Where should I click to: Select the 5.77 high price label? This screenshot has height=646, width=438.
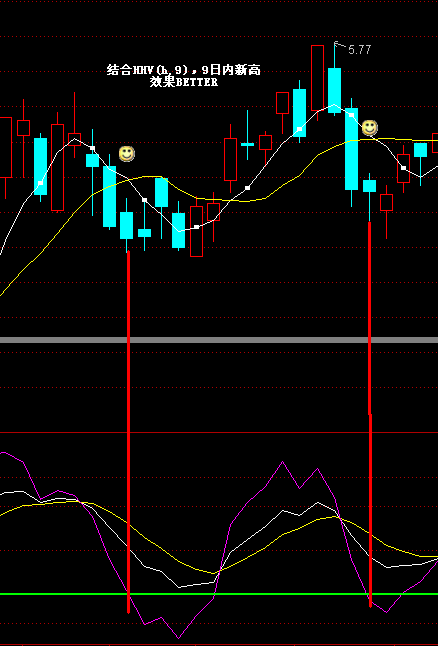coord(360,50)
